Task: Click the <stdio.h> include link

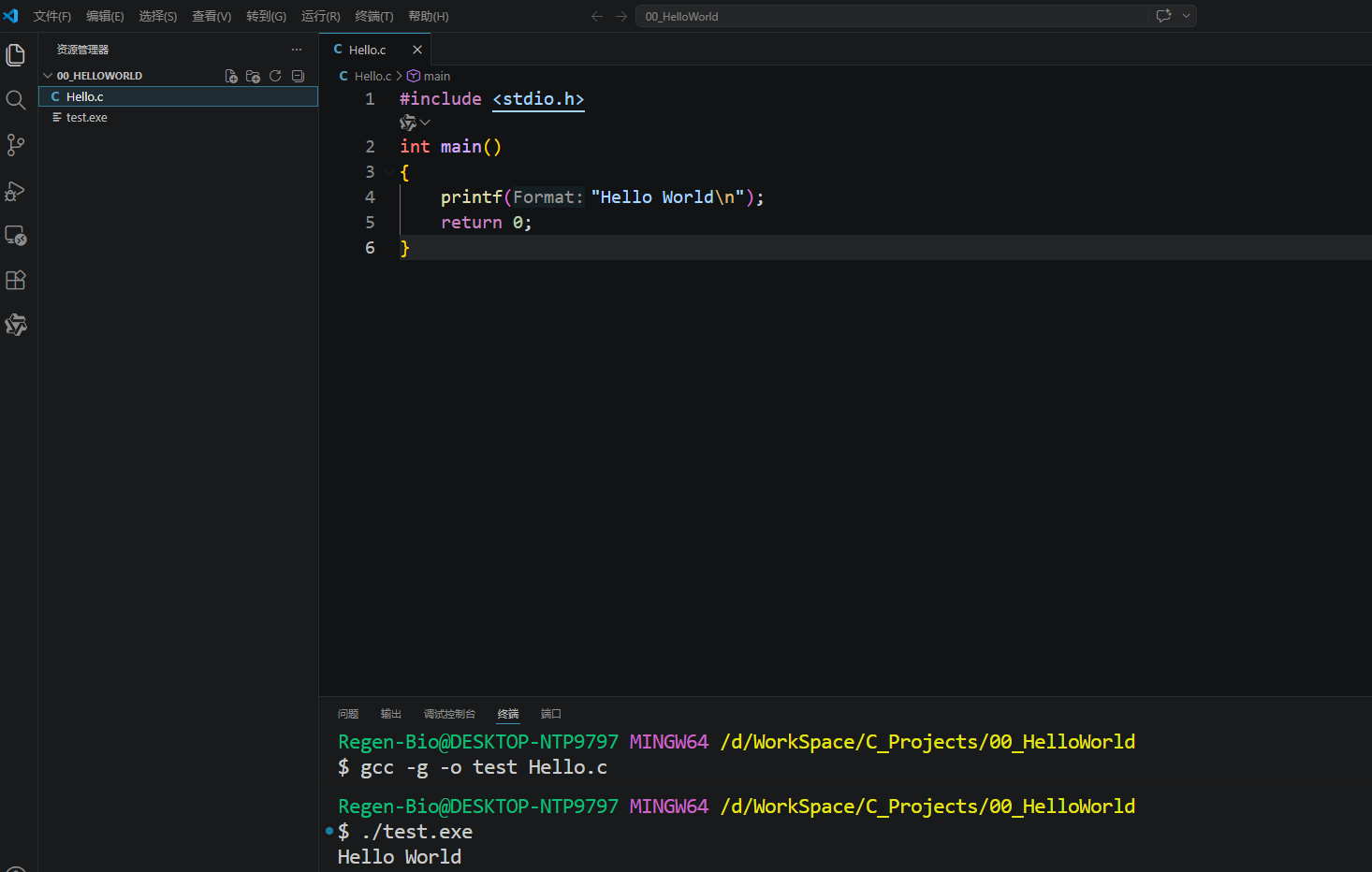Action: pos(538,99)
